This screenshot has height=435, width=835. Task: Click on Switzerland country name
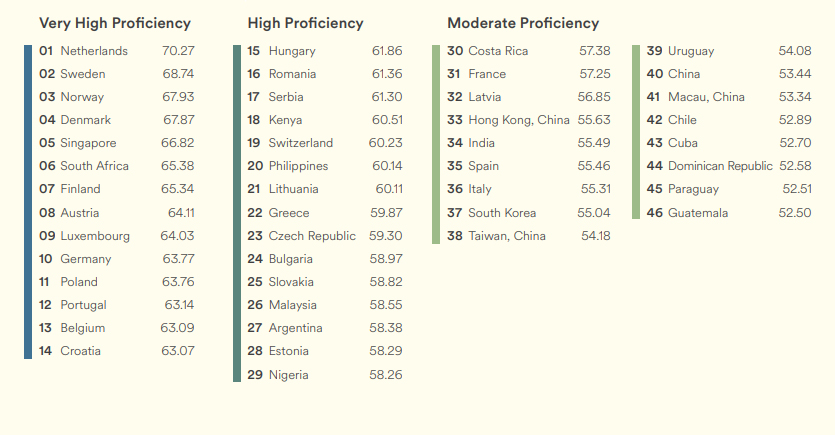(x=301, y=143)
